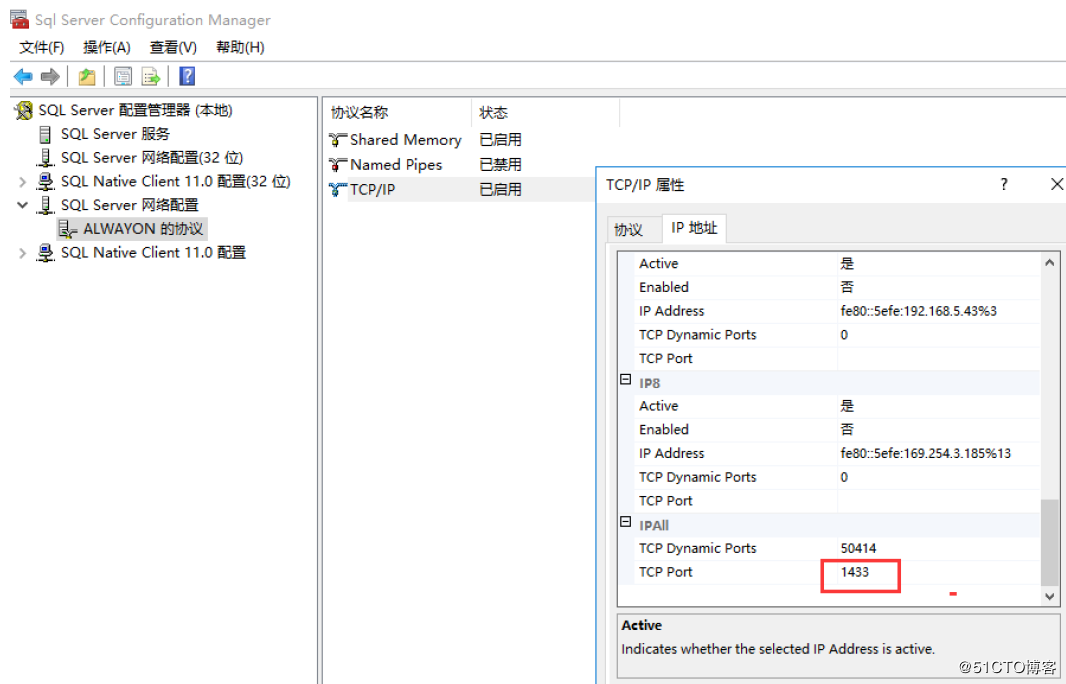Expand SQL Native Client 11.0 配置(32 位) node
The width and height of the screenshot is (1066, 684).
tap(22, 182)
